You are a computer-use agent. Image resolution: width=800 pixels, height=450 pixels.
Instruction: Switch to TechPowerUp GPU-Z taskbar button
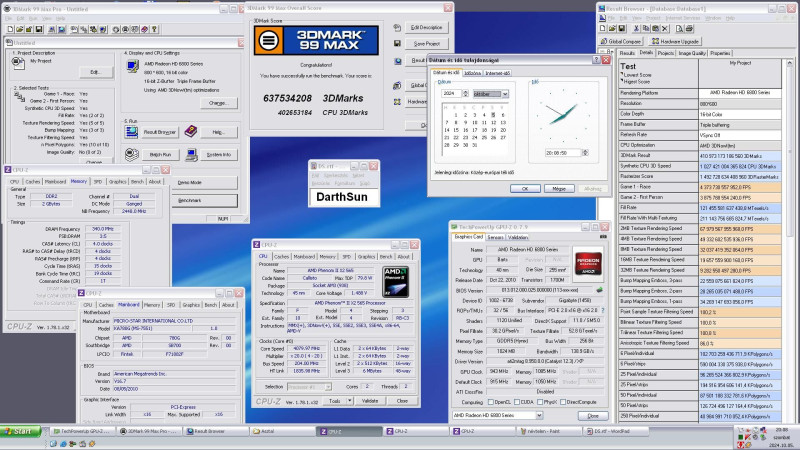pyautogui.click(x=81, y=431)
